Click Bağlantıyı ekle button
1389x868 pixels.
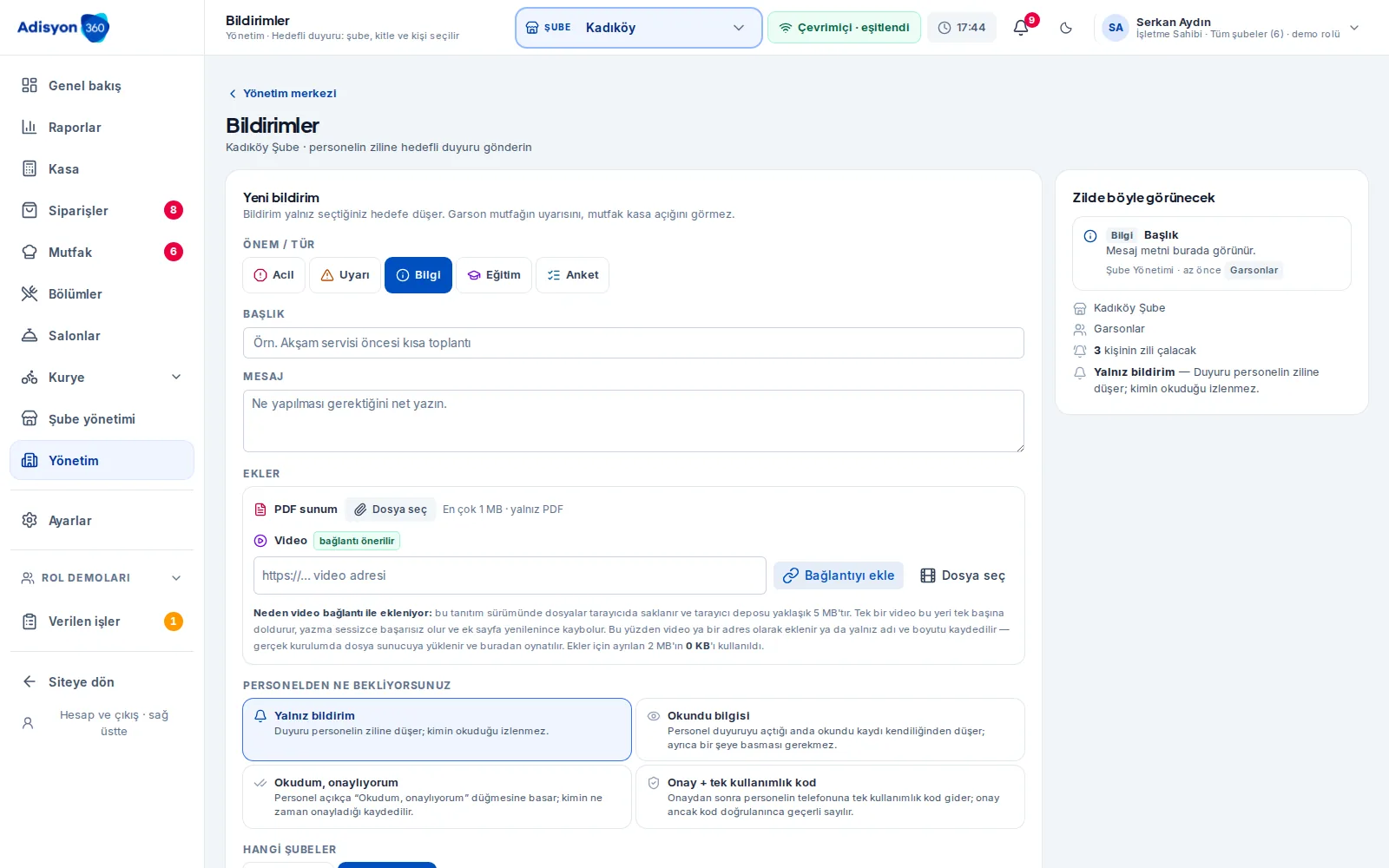pos(839,575)
